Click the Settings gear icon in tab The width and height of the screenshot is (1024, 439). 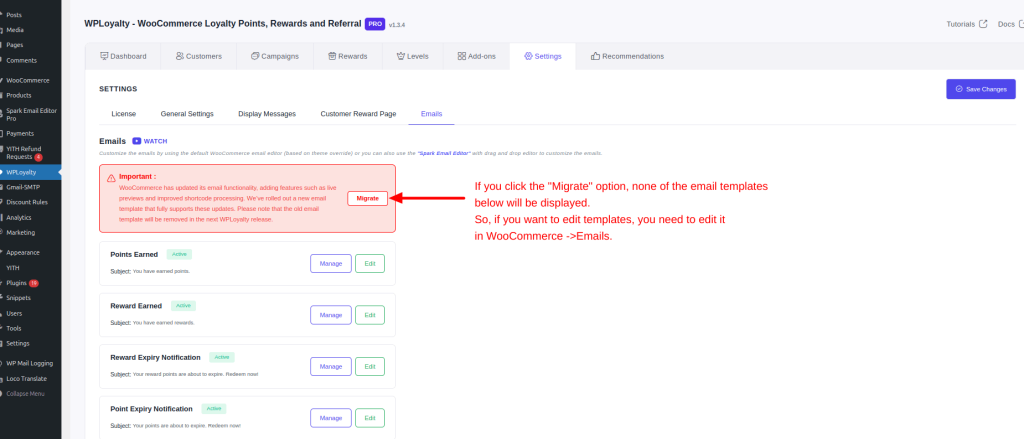528,56
